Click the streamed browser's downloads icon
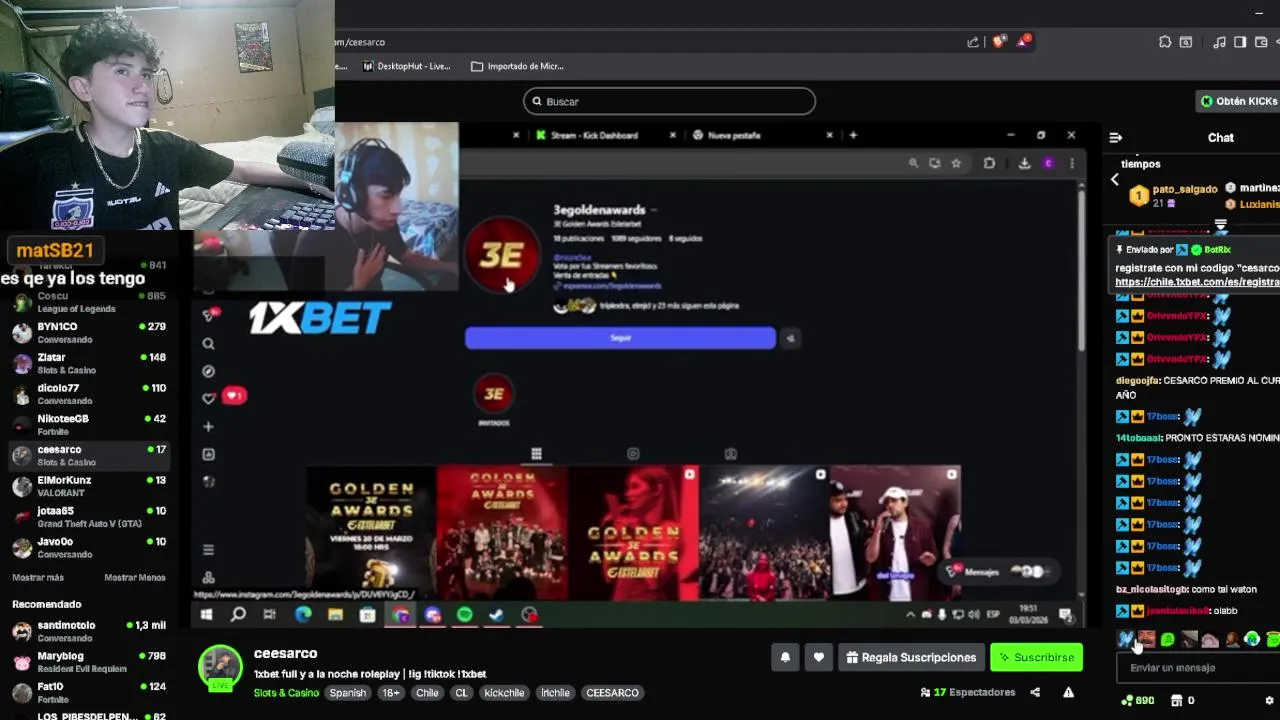This screenshot has width=1280, height=720. [x=1024, y=163]
